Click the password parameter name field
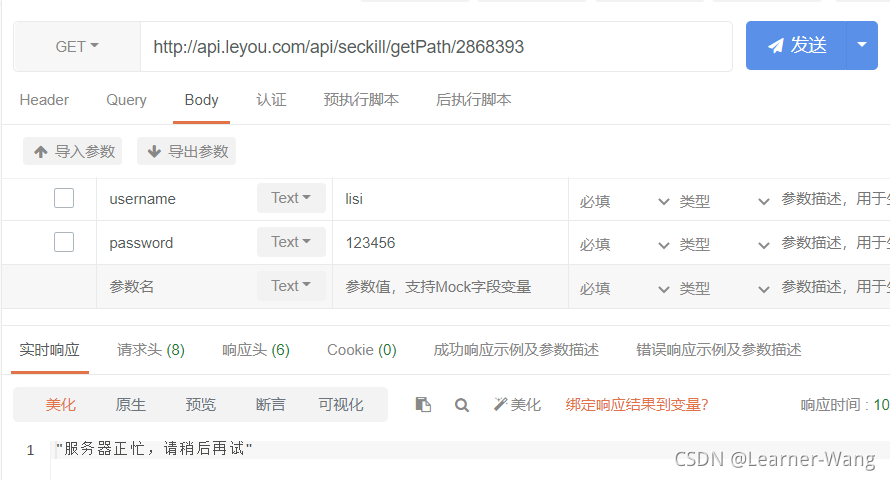890x480 pixels. pos(177,243)
